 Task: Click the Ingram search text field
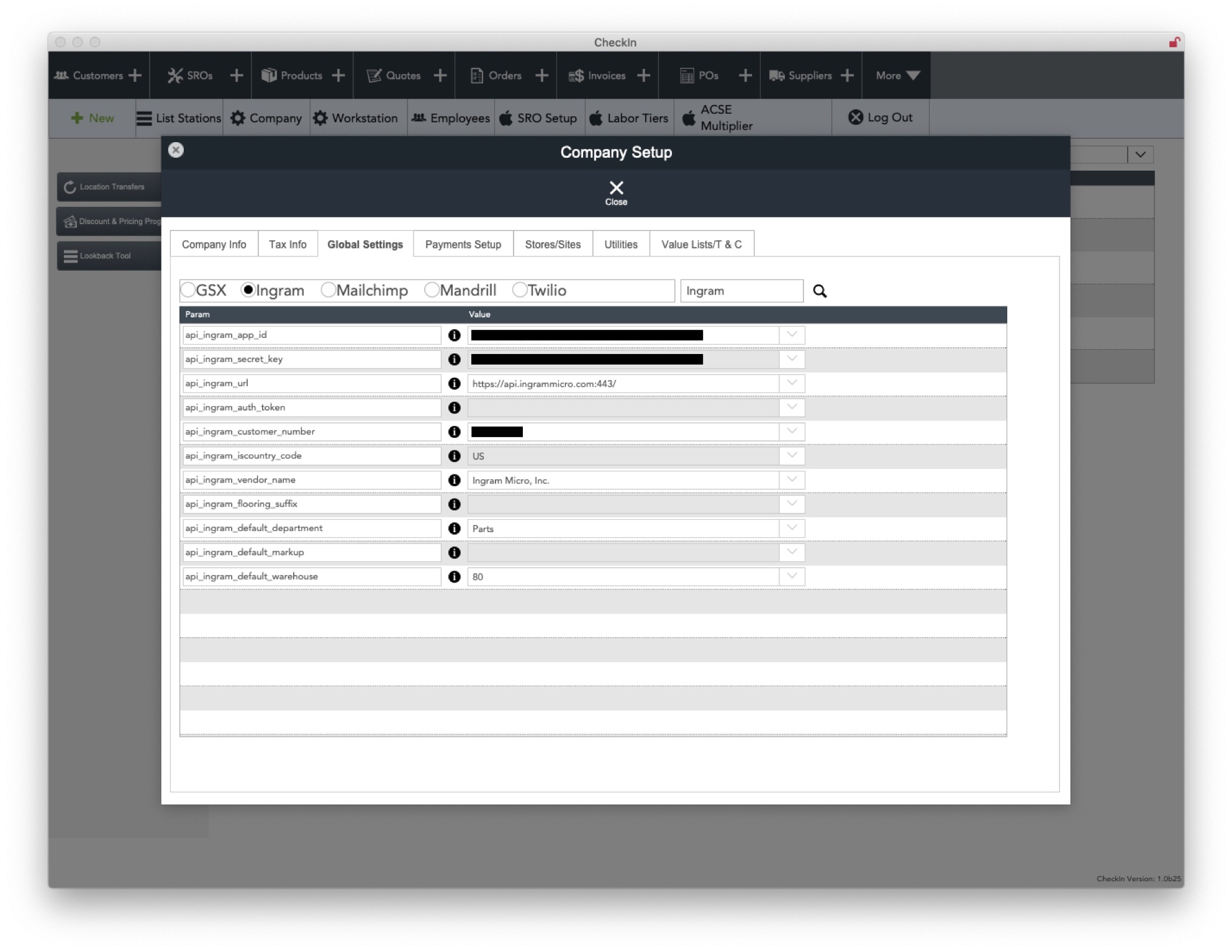click(741, 291)
